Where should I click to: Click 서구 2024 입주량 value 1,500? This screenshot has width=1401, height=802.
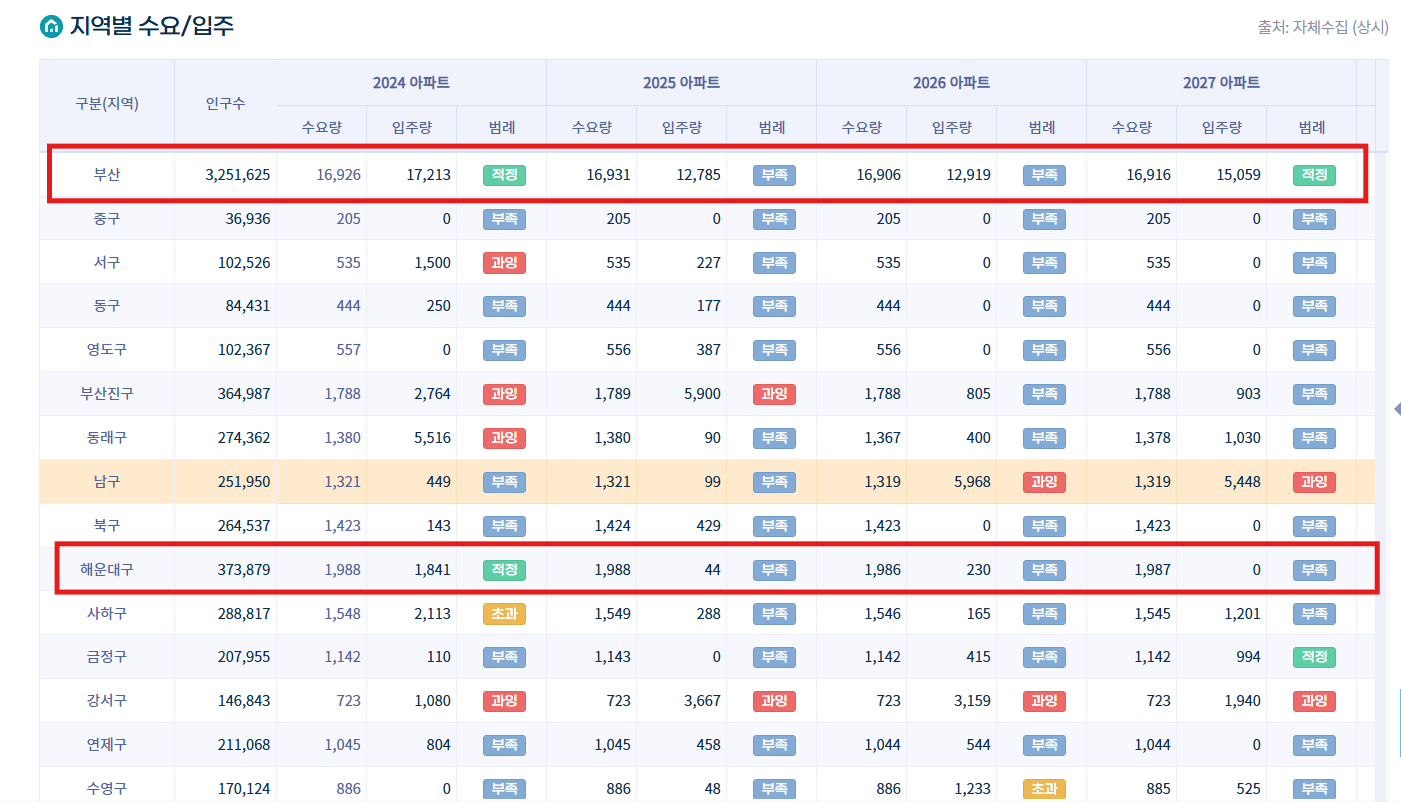tap(433, 263)
